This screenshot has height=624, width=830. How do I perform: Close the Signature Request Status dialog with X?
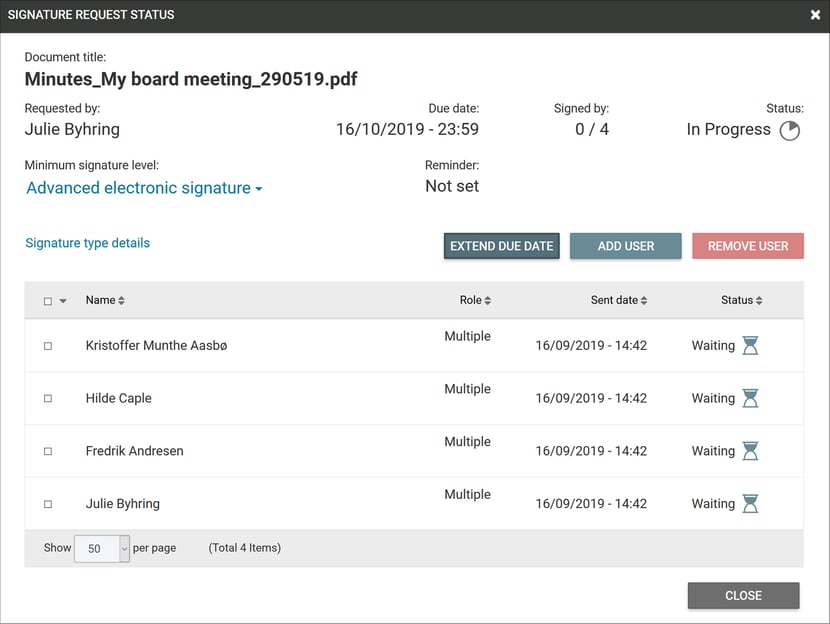click(815, 15)
